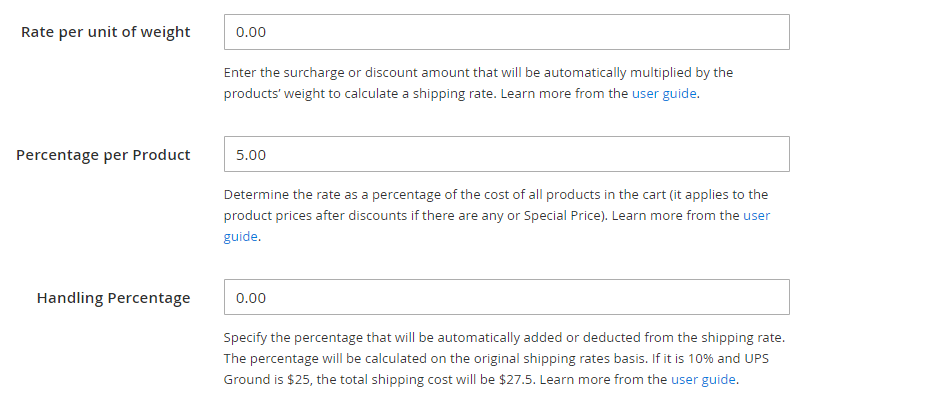
Task: Click the 0.00 value in Rate per unit
Action: (251, 32)
